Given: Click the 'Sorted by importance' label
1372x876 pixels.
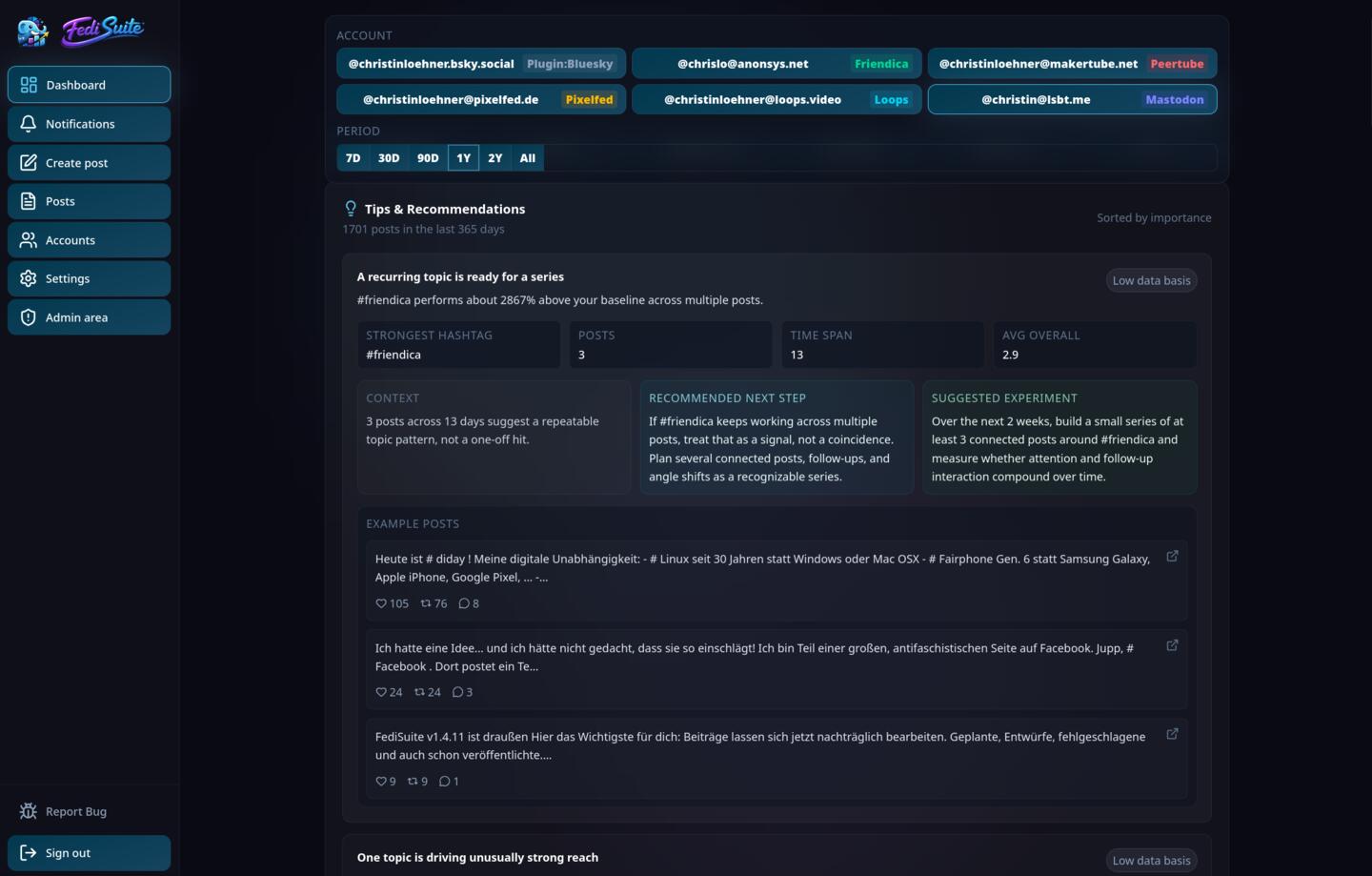Looking at the screenshot, I should click(x=1154, y=217).
